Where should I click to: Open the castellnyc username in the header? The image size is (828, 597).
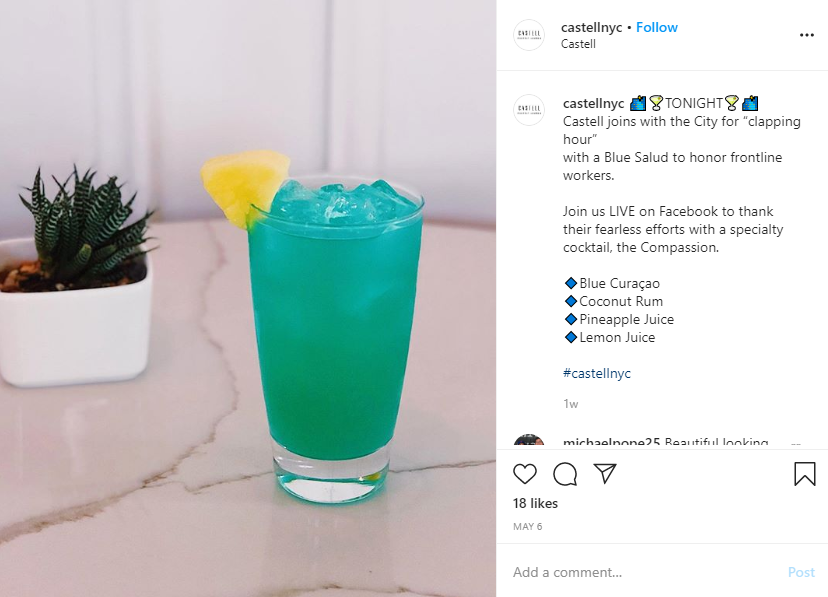pyautogui.click(x=591, y=27)
